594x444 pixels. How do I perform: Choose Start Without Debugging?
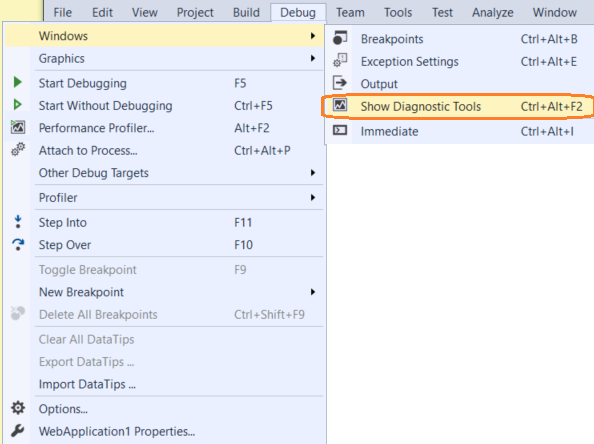click(x=164, y=105)
